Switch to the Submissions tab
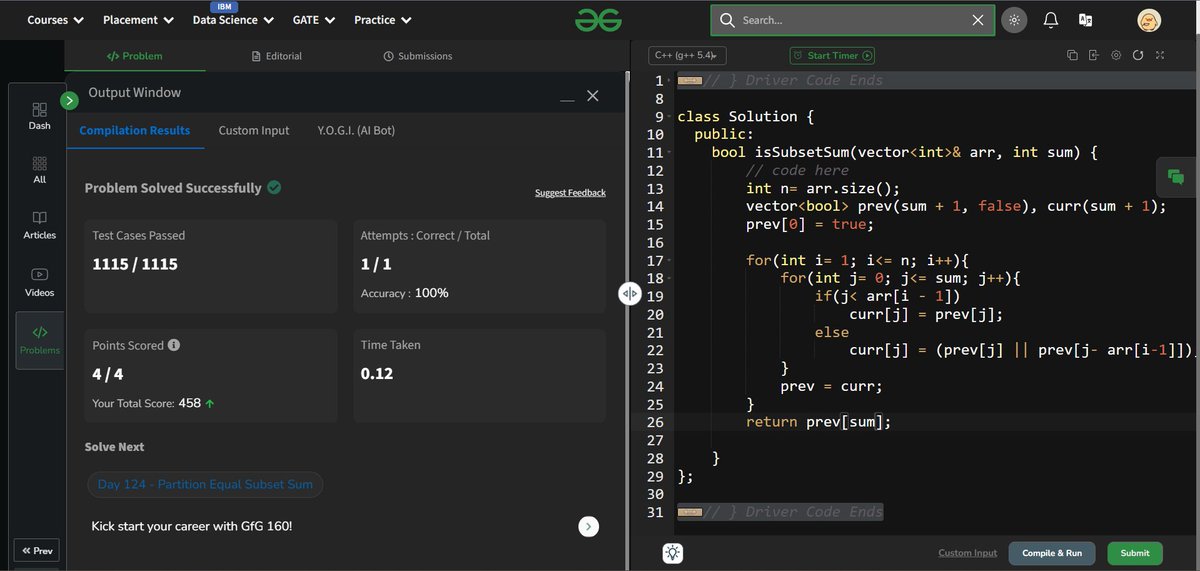 (x=418, y=56)
